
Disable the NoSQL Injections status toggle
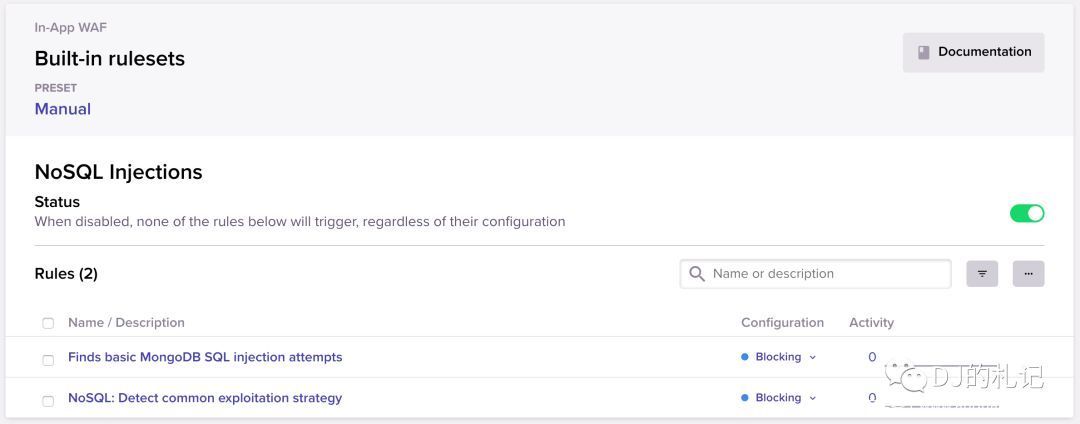coord(1026,213)
